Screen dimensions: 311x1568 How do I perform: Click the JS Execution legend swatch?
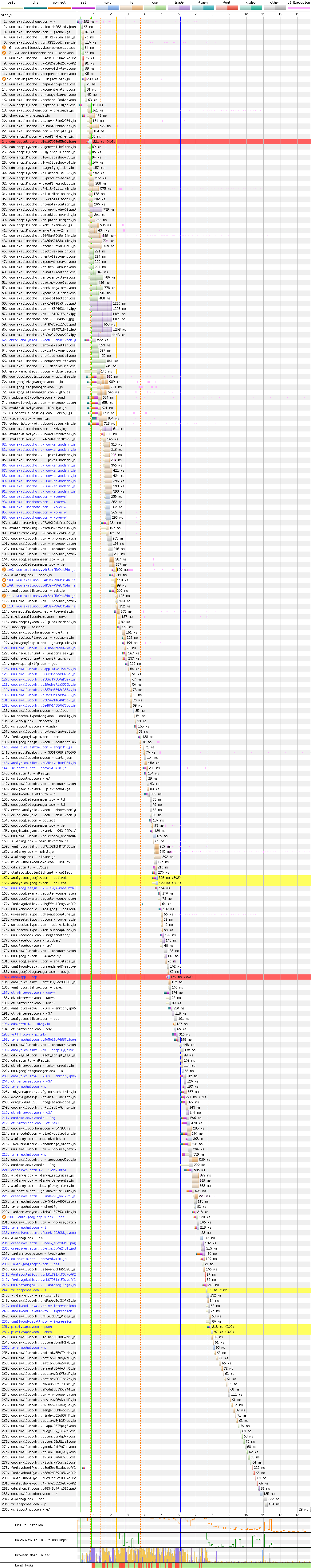tap(298, 8)
